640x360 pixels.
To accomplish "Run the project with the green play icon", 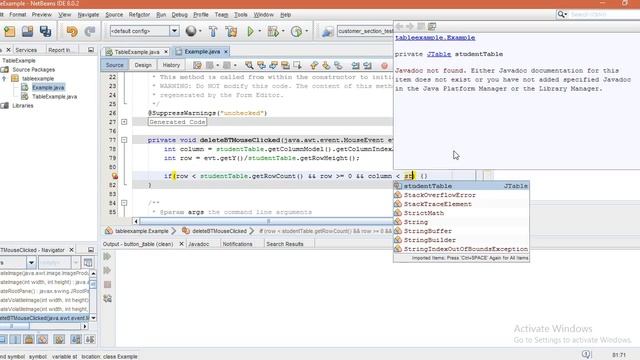I will [251, 31].
